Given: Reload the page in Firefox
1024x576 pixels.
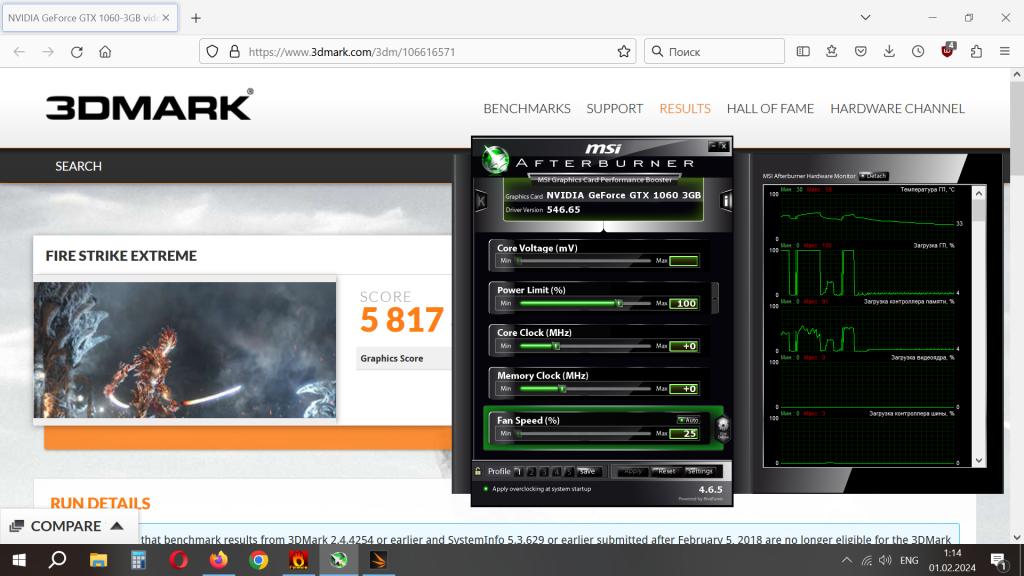Looking at the screenshot, I should tap(76, 52).
